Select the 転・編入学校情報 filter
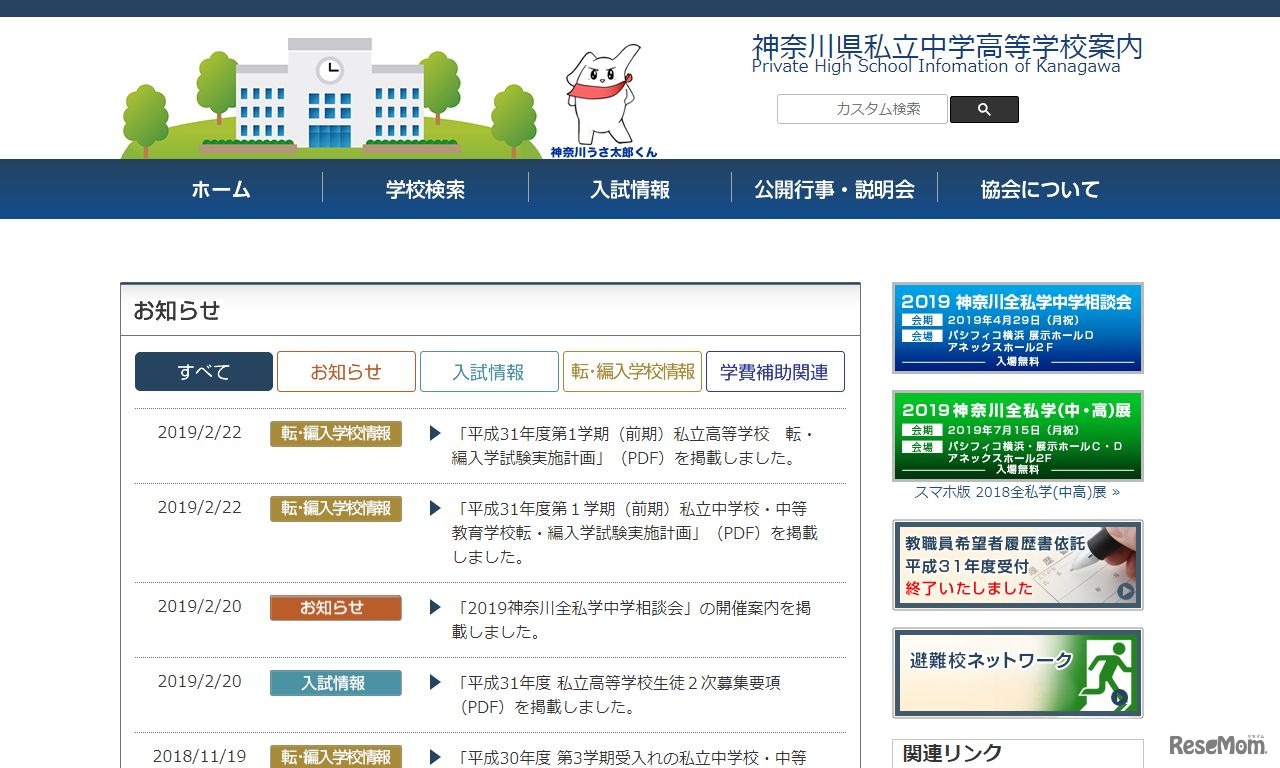The width and height of the screenshot is (1280, 768). click(632, 371)
